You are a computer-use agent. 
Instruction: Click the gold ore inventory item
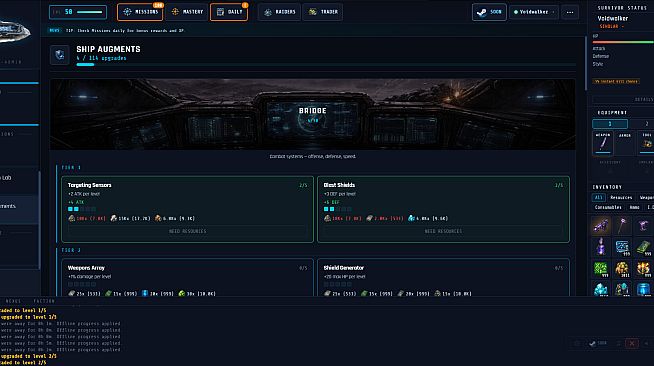[x=622, y=268]
